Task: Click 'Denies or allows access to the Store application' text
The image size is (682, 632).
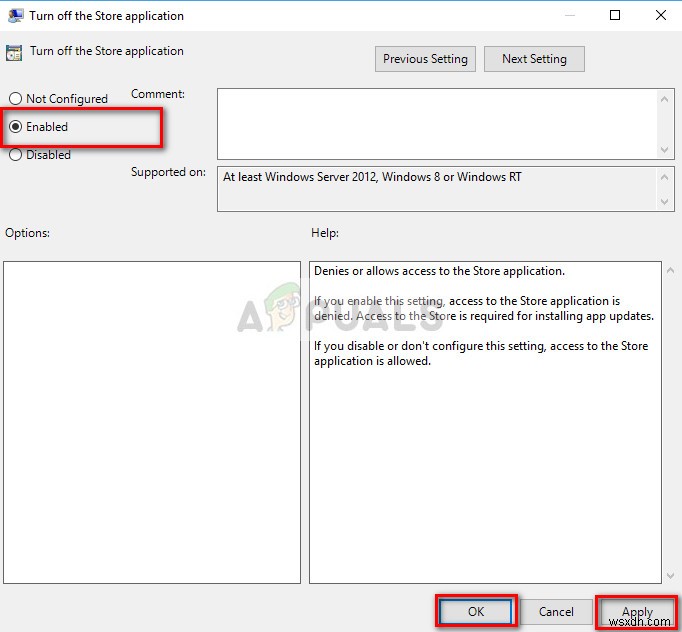Action: pos(439,271)
